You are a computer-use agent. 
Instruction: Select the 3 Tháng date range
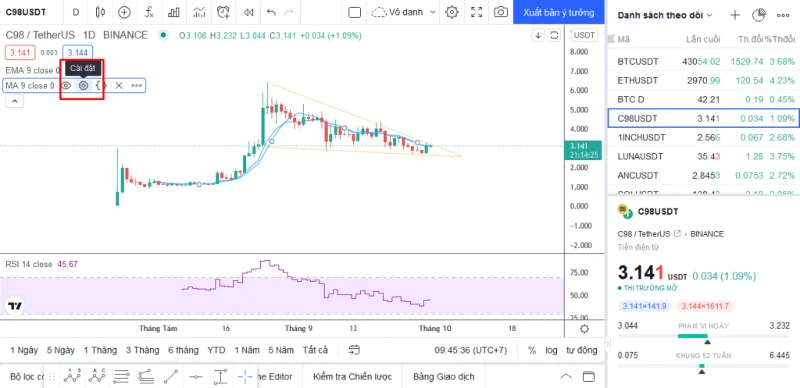point(143,350)
